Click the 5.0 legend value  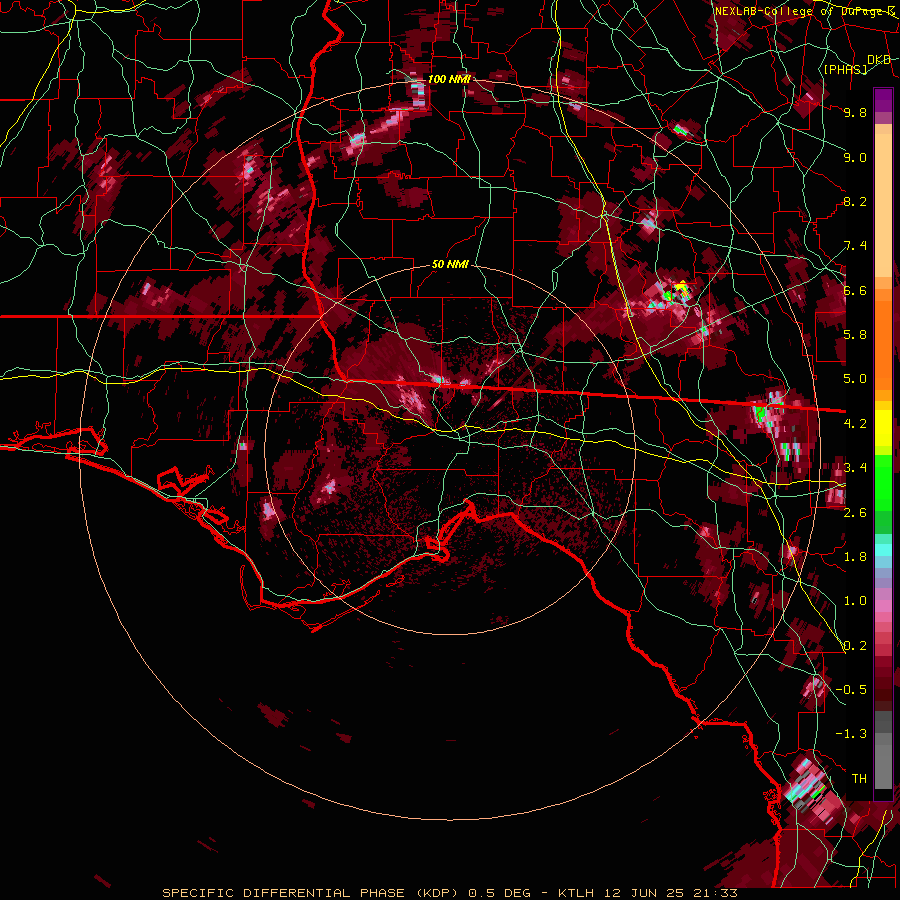click(x=855, y=379)
